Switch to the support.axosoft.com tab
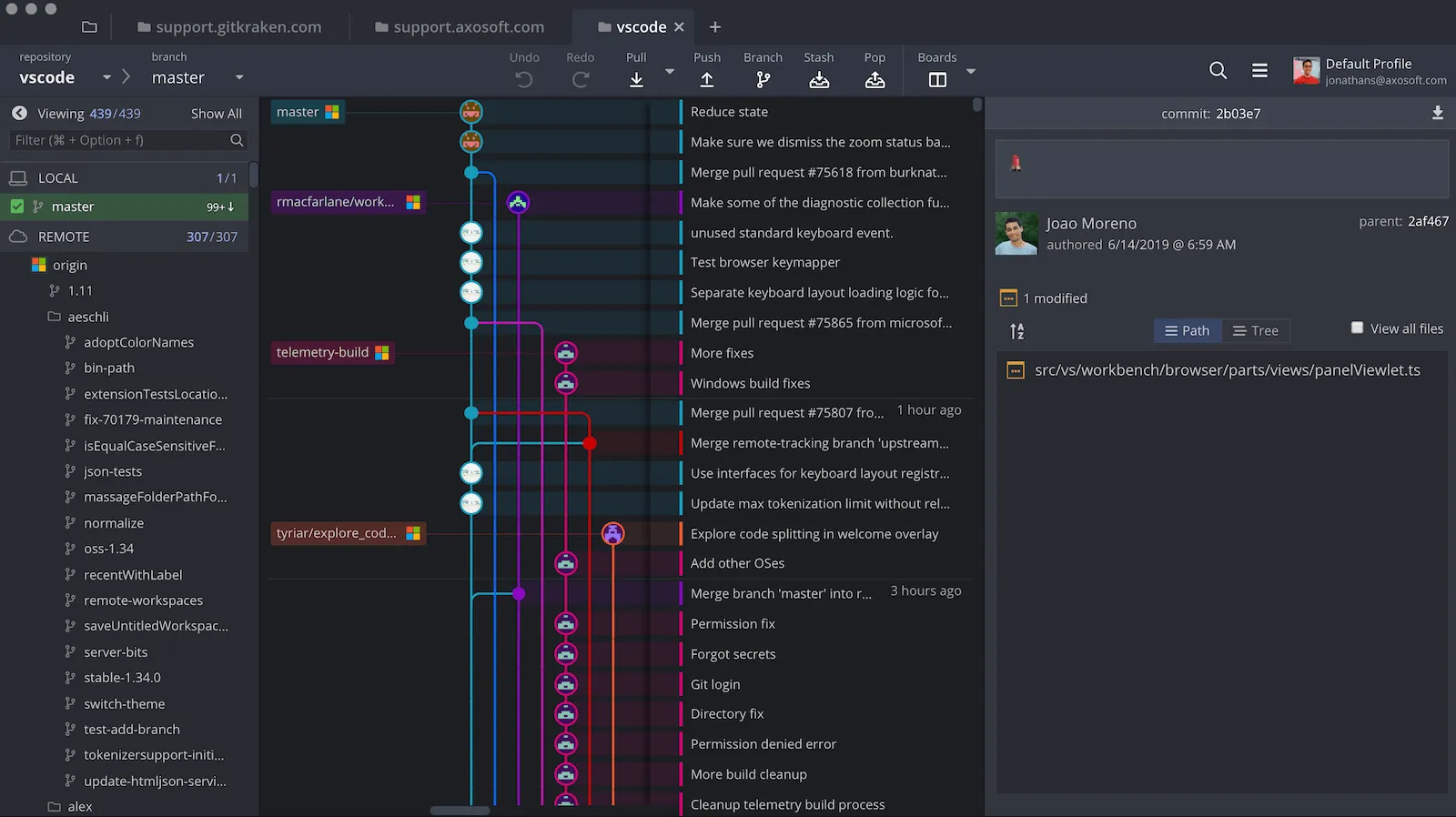Screen dimensions: 1456x817 tap(460, 27)
